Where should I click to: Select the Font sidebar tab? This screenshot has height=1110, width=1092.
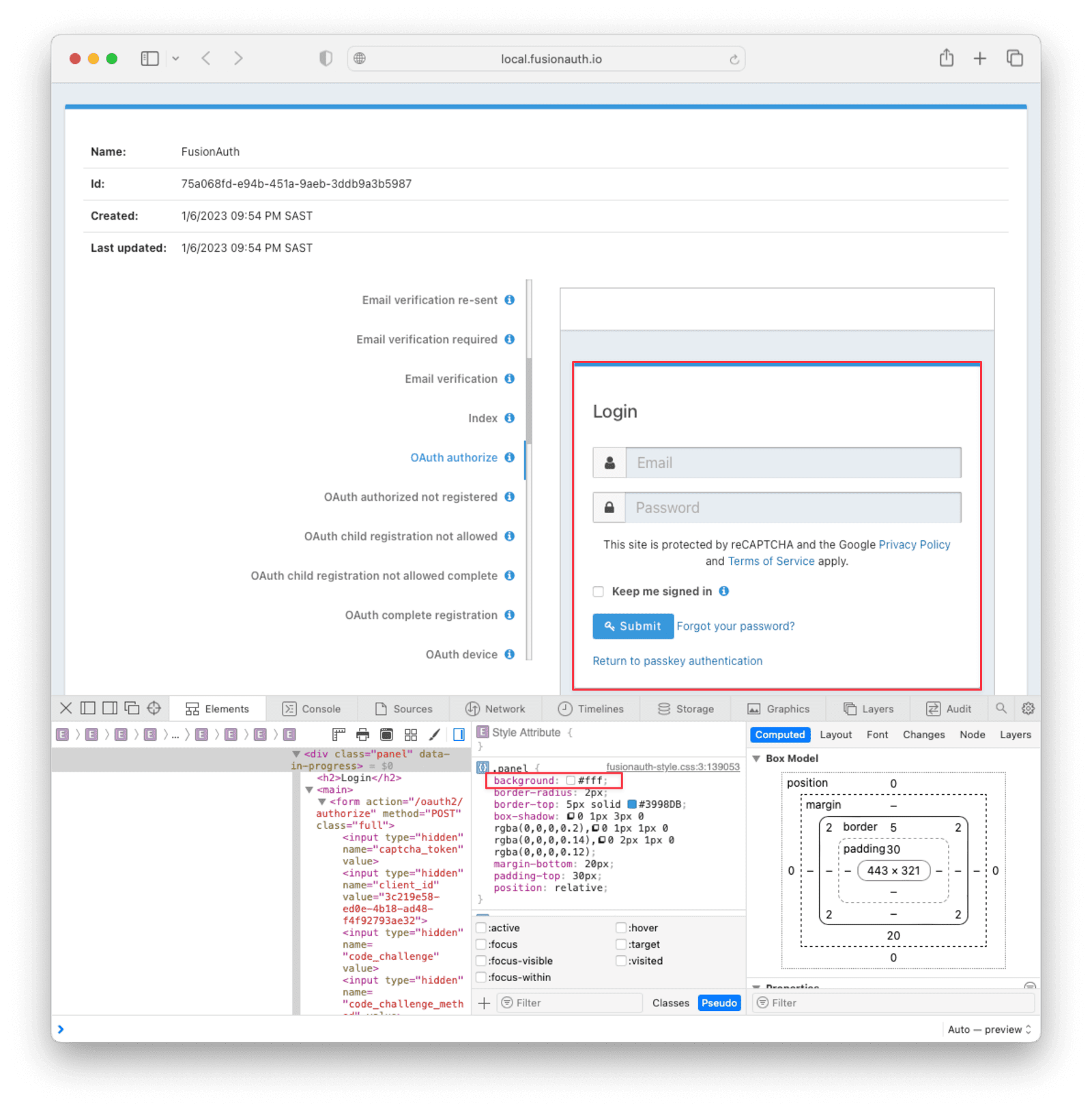point(878,735)
